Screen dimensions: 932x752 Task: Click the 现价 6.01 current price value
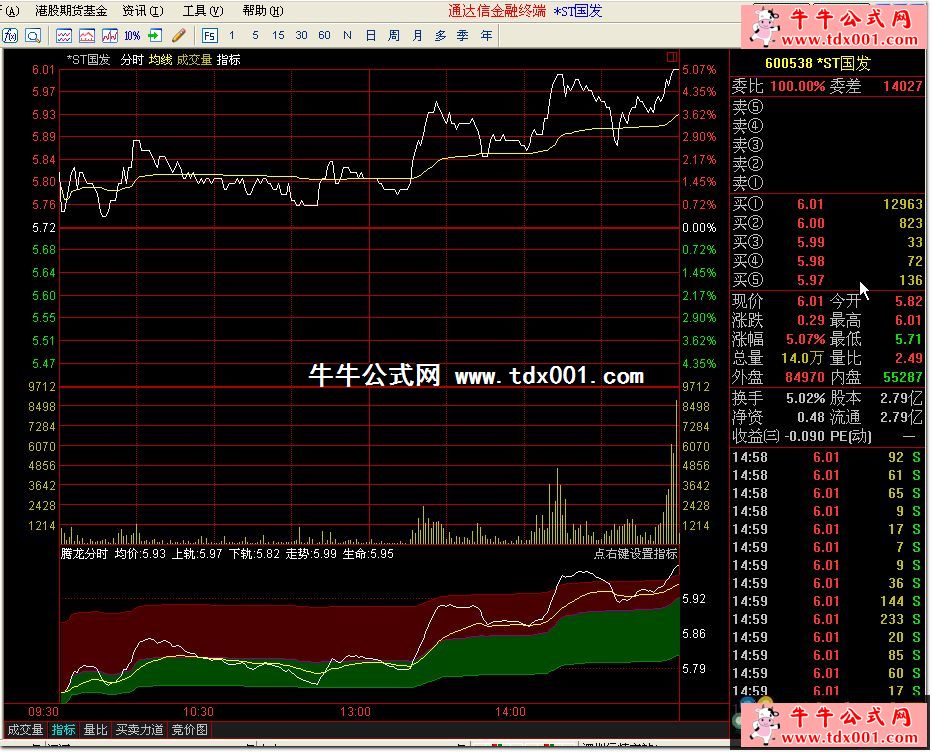tap(810, 301)
